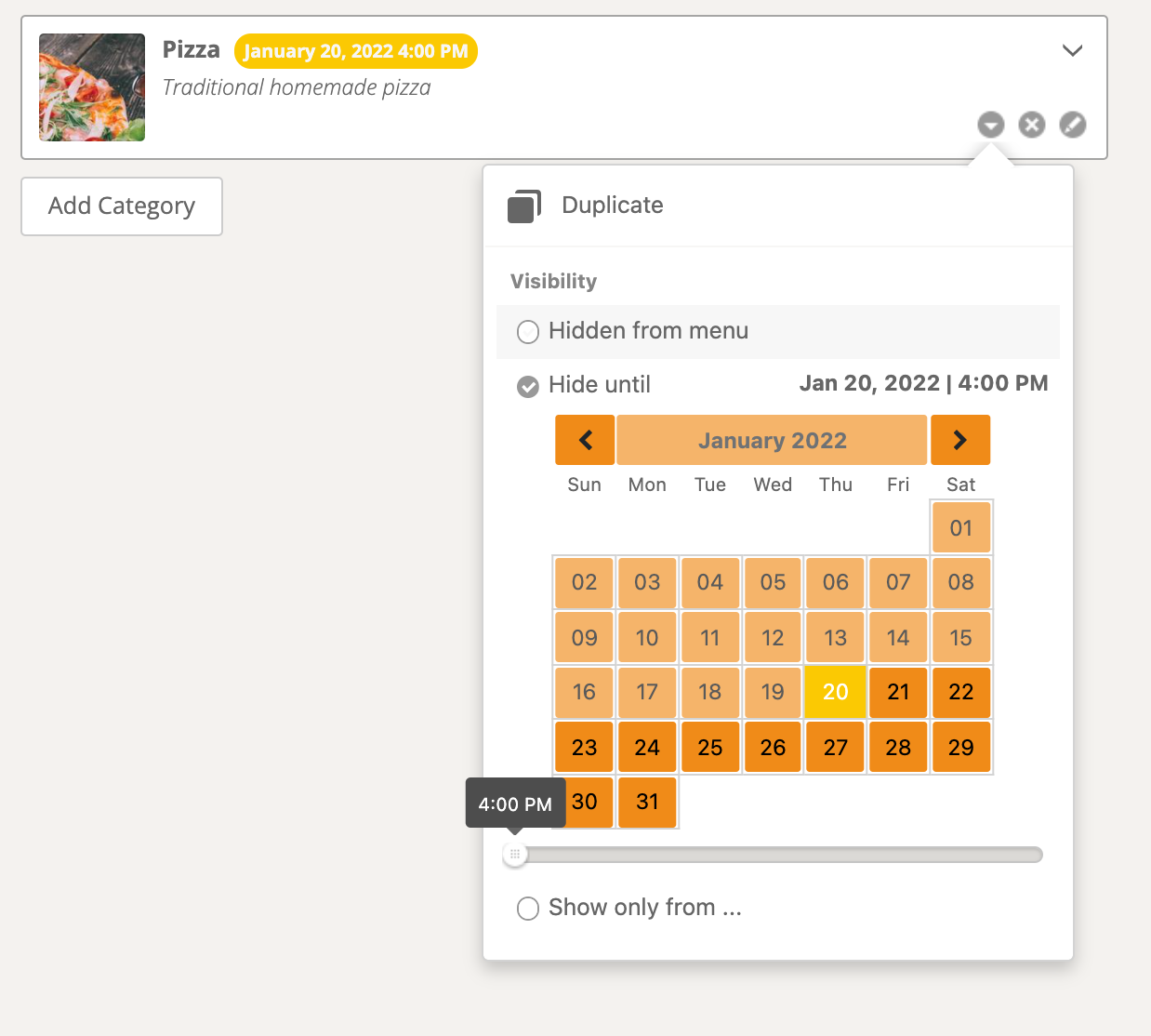Choose January 31 in the calendar
The height and width of the screenshot is (1036, 1151).
point(647,802)
